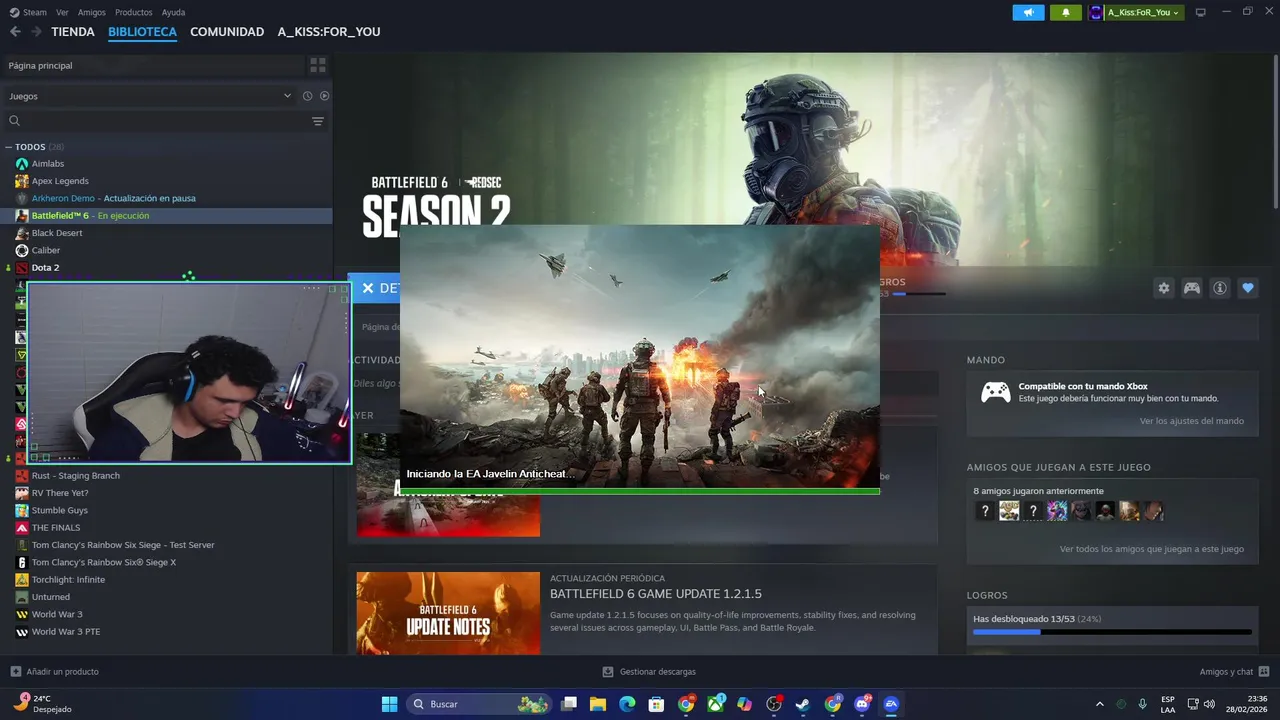The height and width of the screenshot is (720, 1280).
Task: Open Amigos y chat
Action: tap(1226, 672)
